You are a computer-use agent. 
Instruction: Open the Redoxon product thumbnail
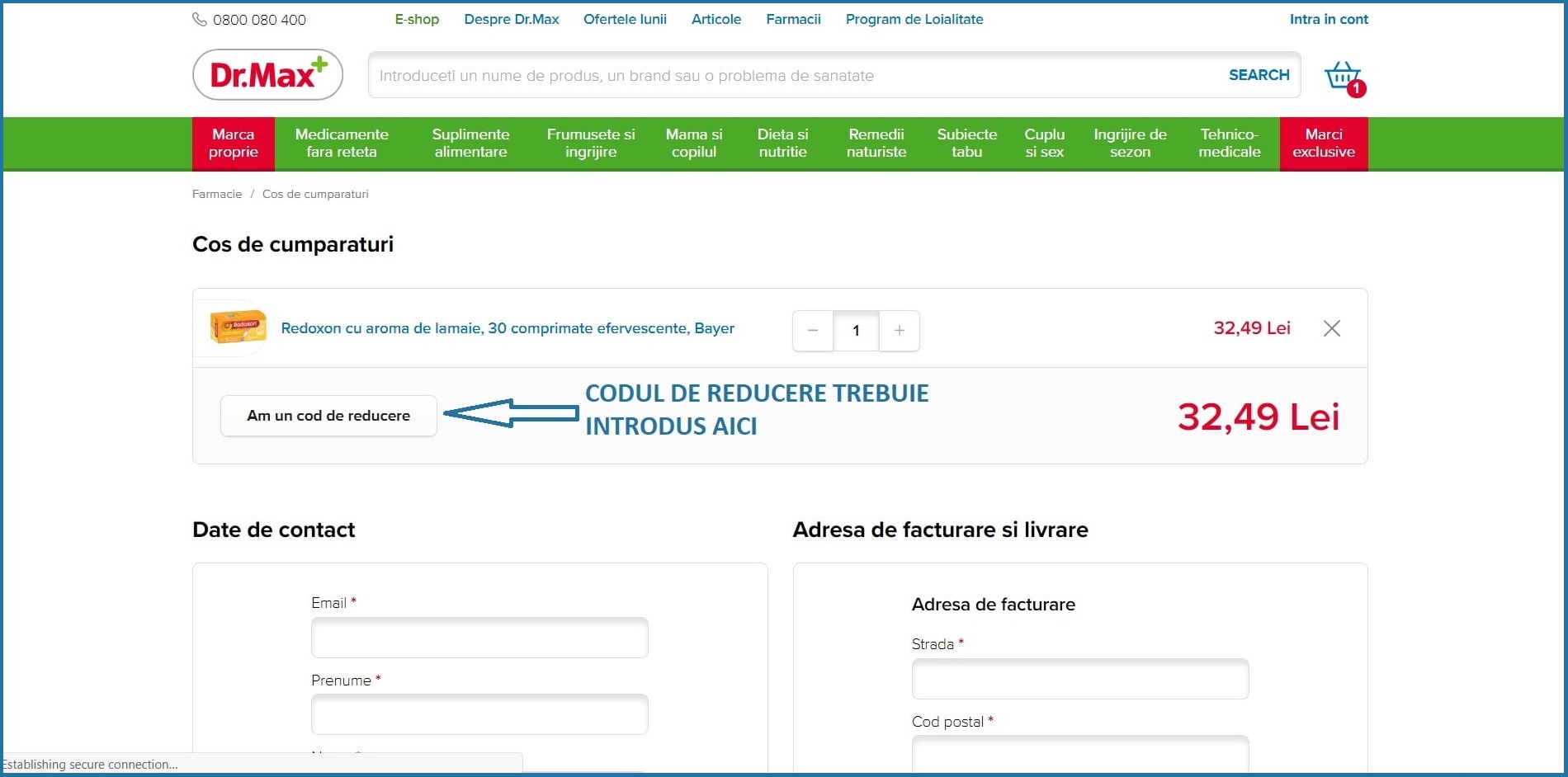(239, 327)
